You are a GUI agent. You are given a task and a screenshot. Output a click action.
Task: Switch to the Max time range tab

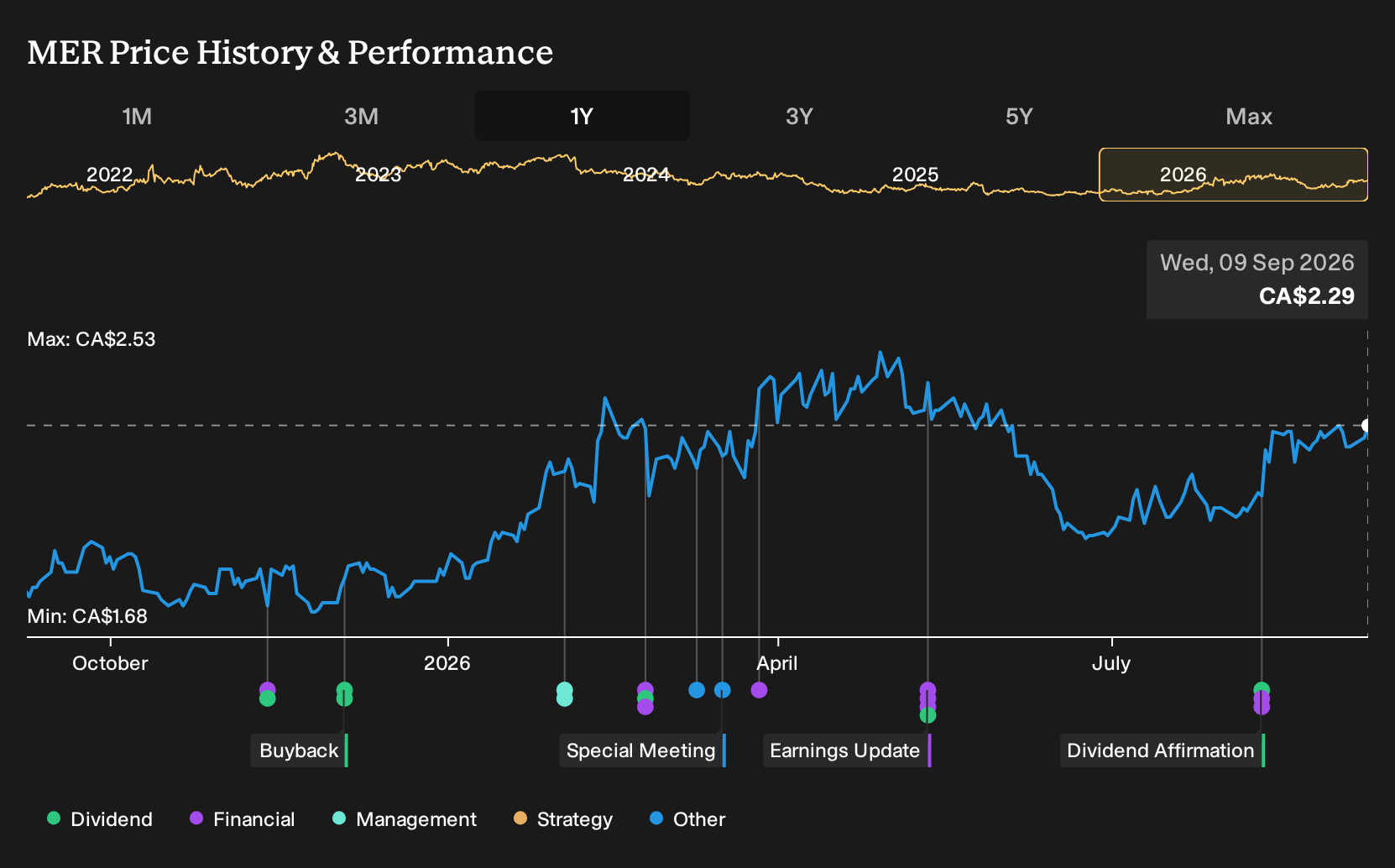[x=1249, y=117]
